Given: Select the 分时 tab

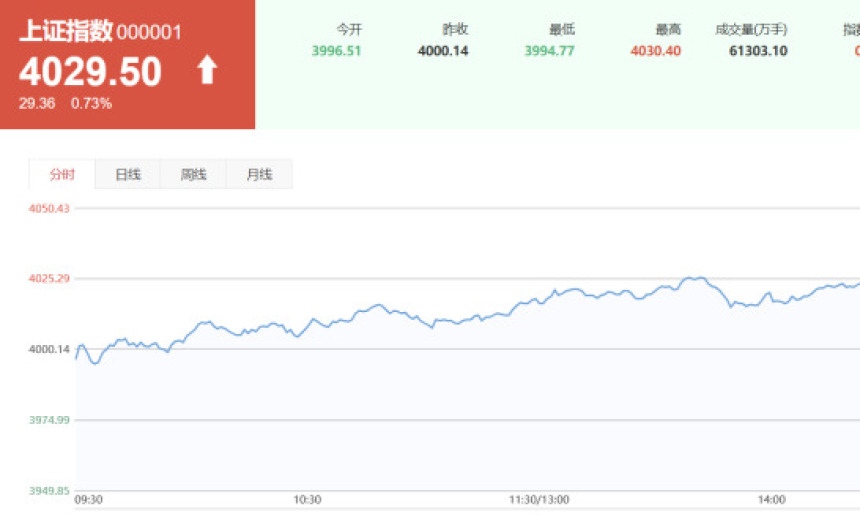Looking at the screenshot, I should point(62,175).
